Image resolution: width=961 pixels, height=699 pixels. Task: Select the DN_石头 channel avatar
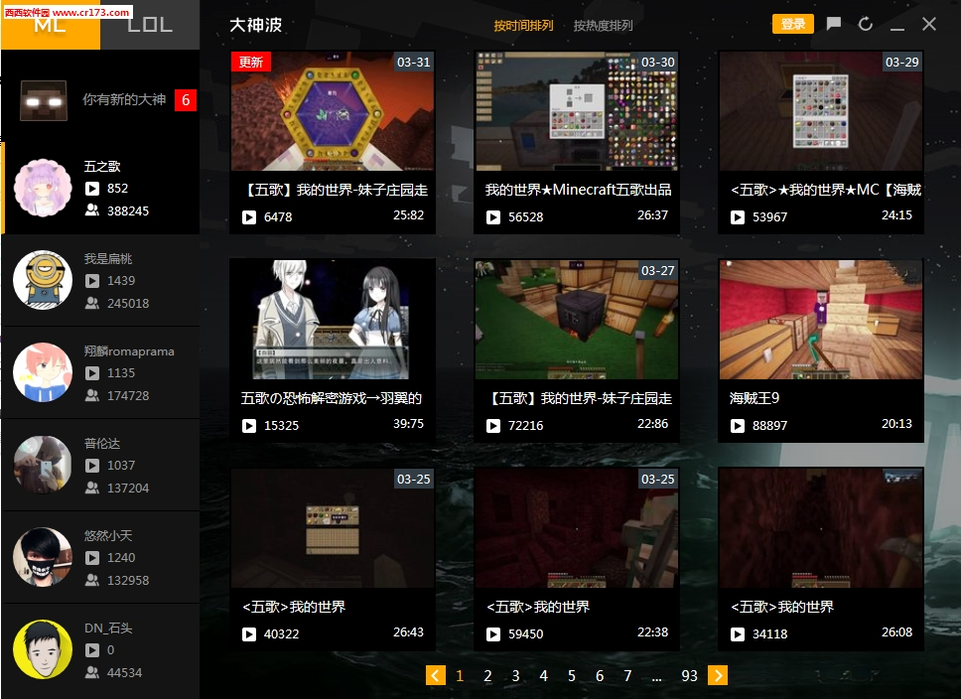(x=43, y=649)
